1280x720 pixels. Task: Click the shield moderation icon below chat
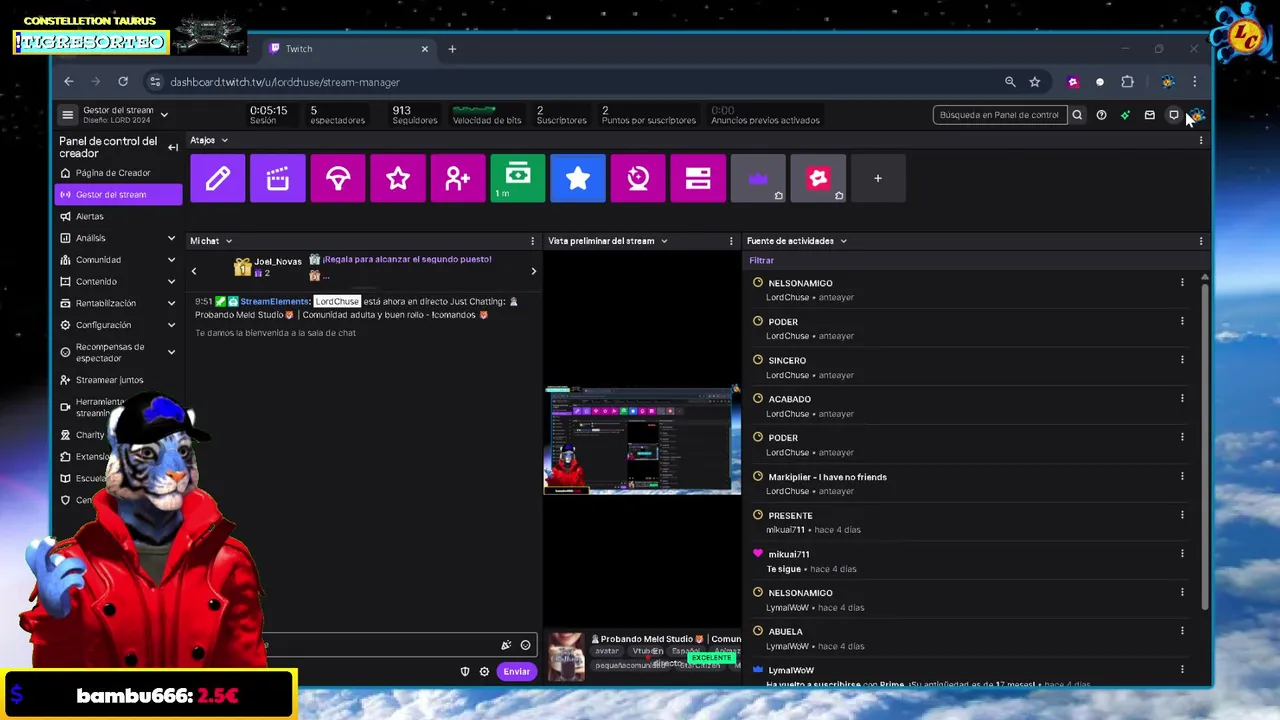[x=465, y=671]
